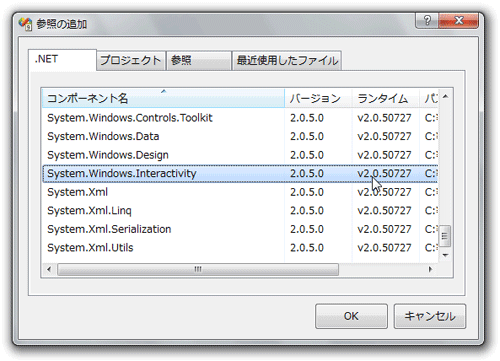Select System.Windows.Design component
Image resolution: width=500 pixels, height=361 pixels.
coord(240,155)
